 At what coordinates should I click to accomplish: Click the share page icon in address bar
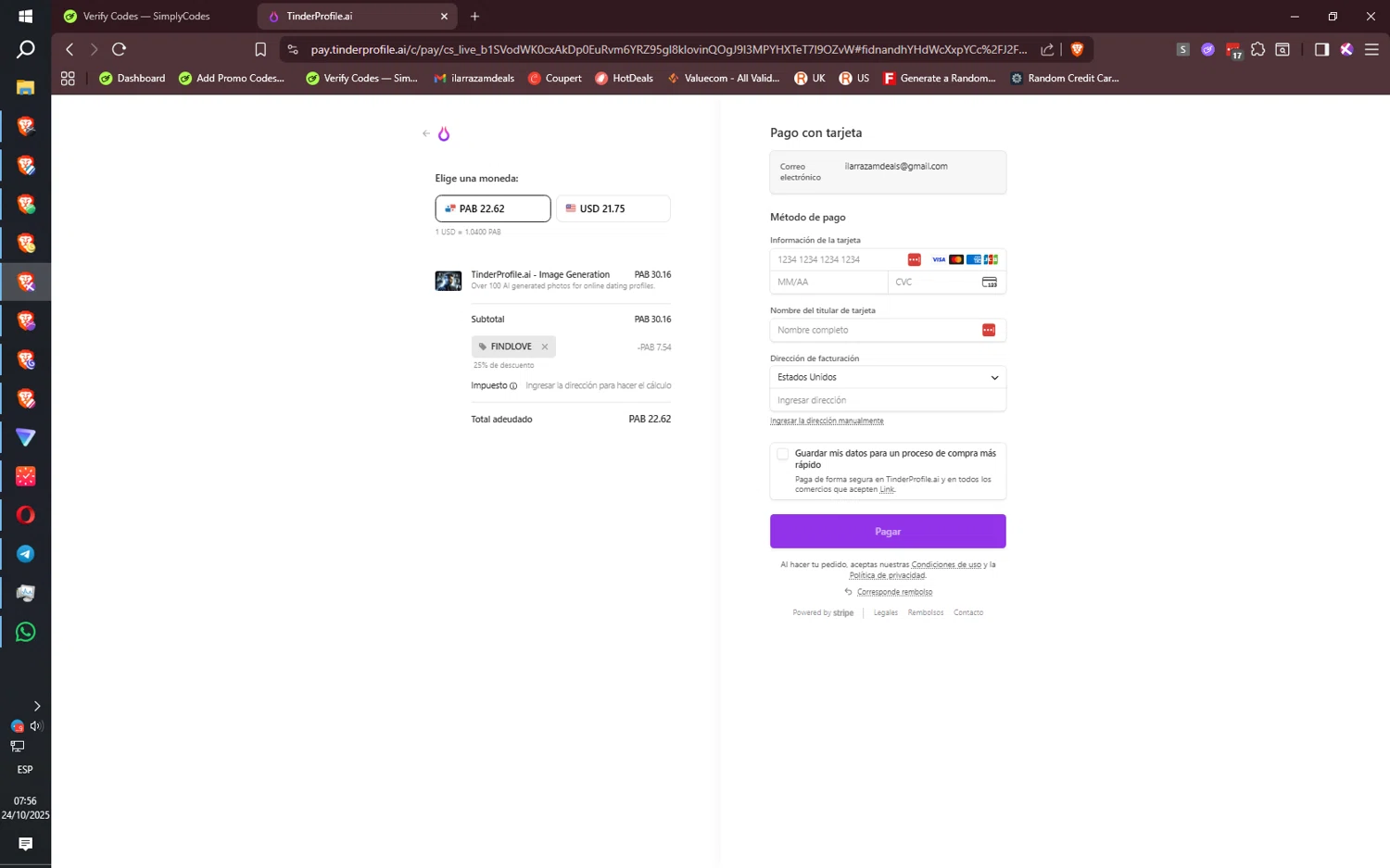coord(1047,49)
